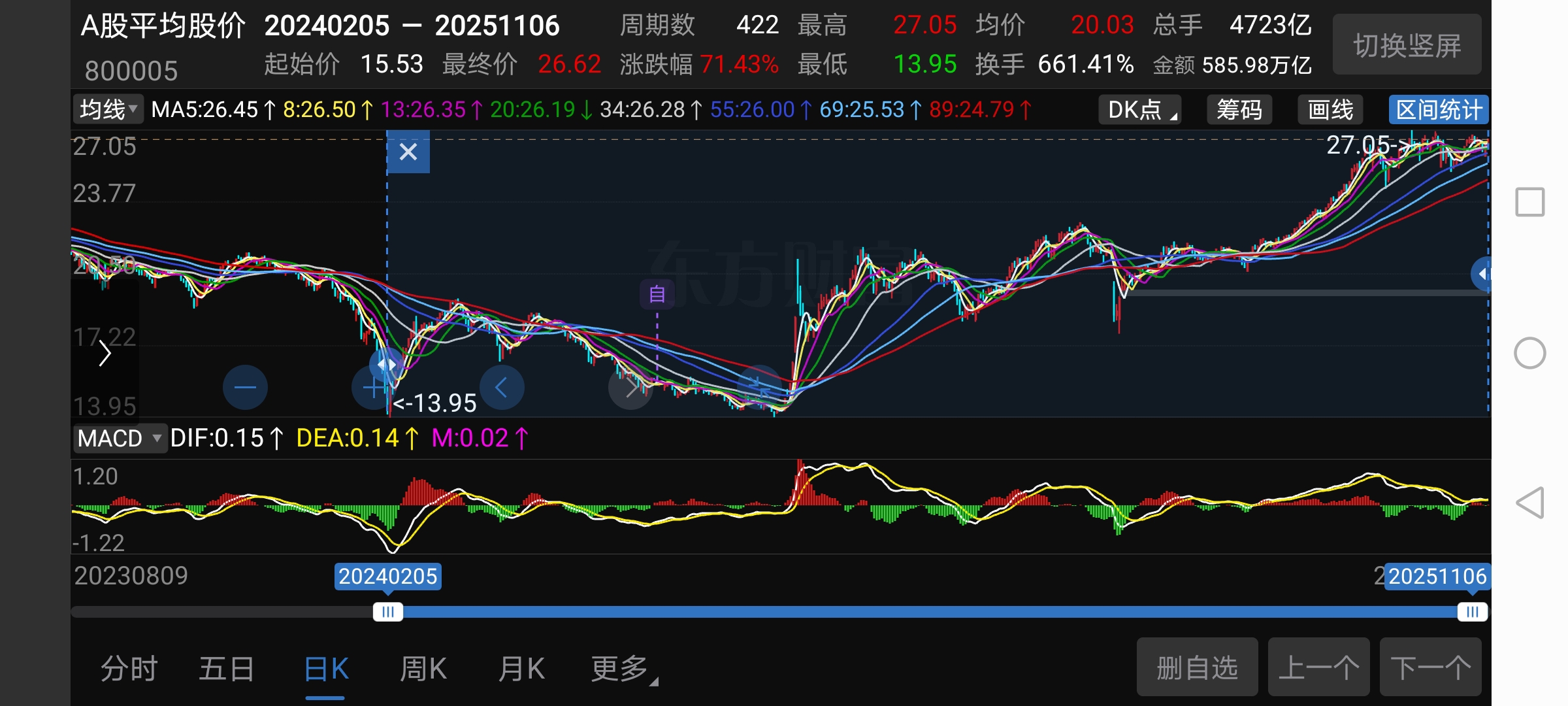Tap the minus zoom-out chart button

[245, 388]
